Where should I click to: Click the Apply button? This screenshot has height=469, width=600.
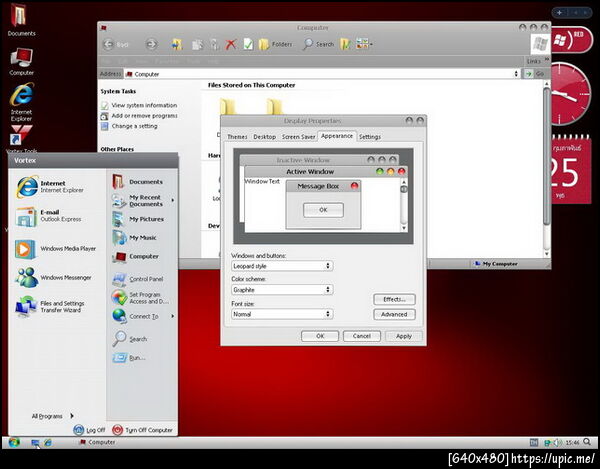pyautogui.click(x=404, y=336)
